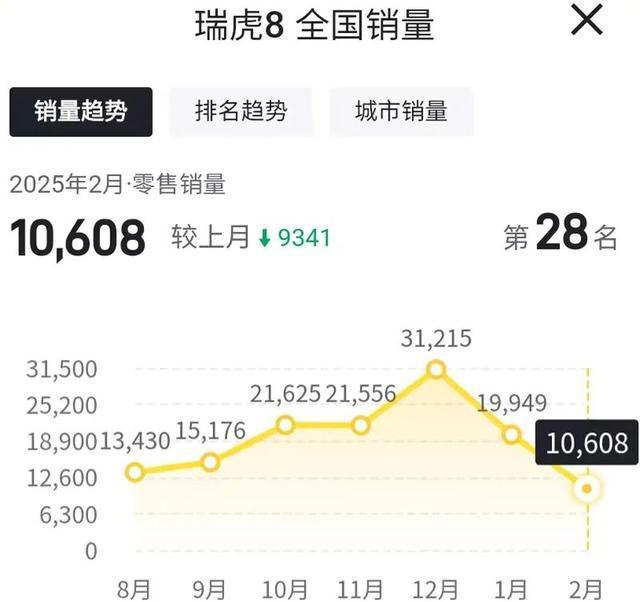Click the 9341 decrease value
Viewport: 640px width, 602px height.
point(304,238)
